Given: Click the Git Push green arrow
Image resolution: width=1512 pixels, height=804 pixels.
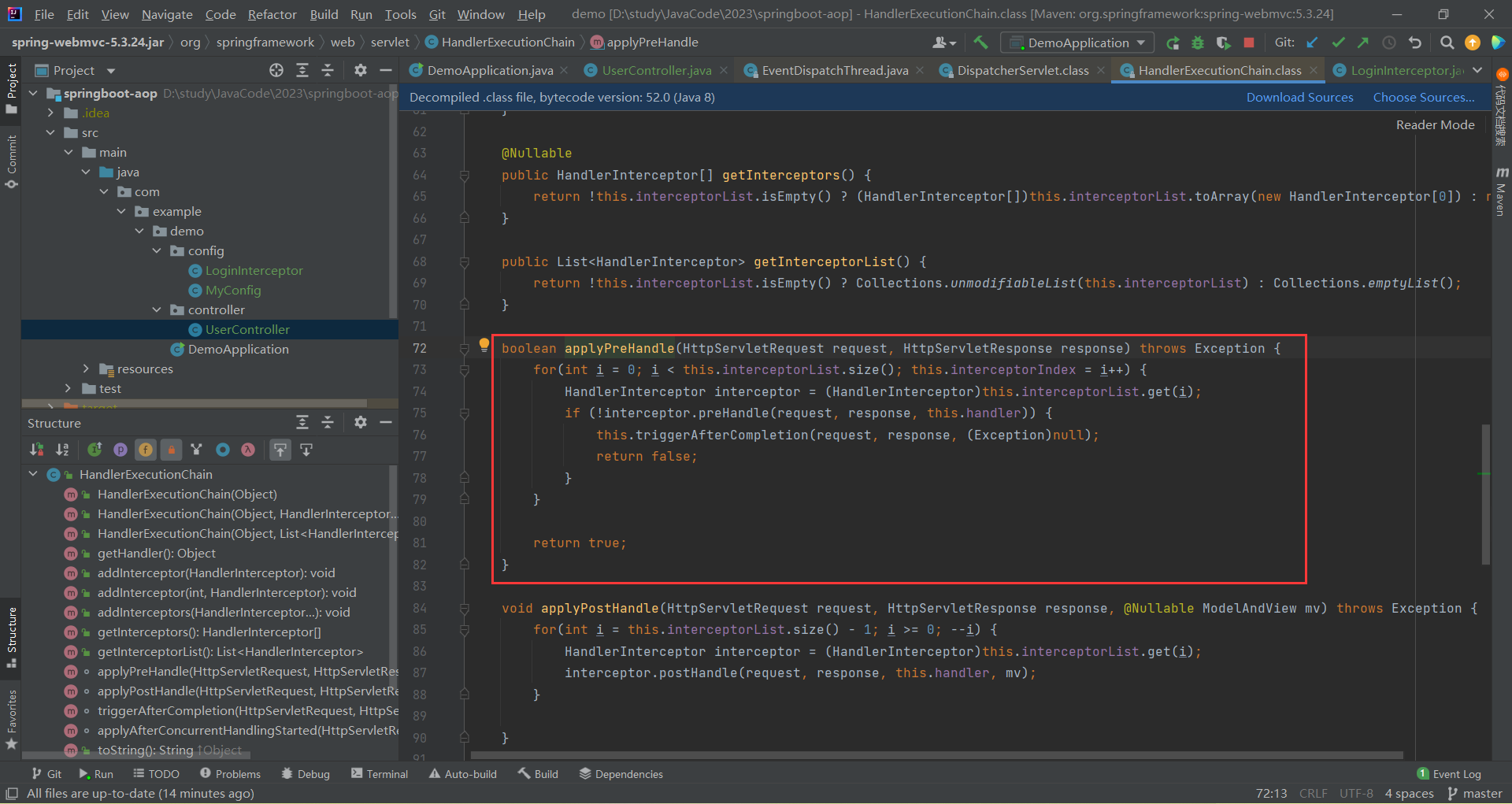Looking at the screenshot, I should click(1363, 43).
